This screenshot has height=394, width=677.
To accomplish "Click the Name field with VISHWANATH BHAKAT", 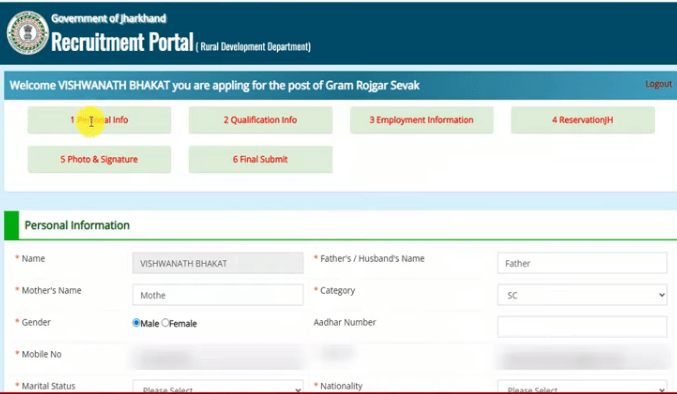I will (218, 263).
